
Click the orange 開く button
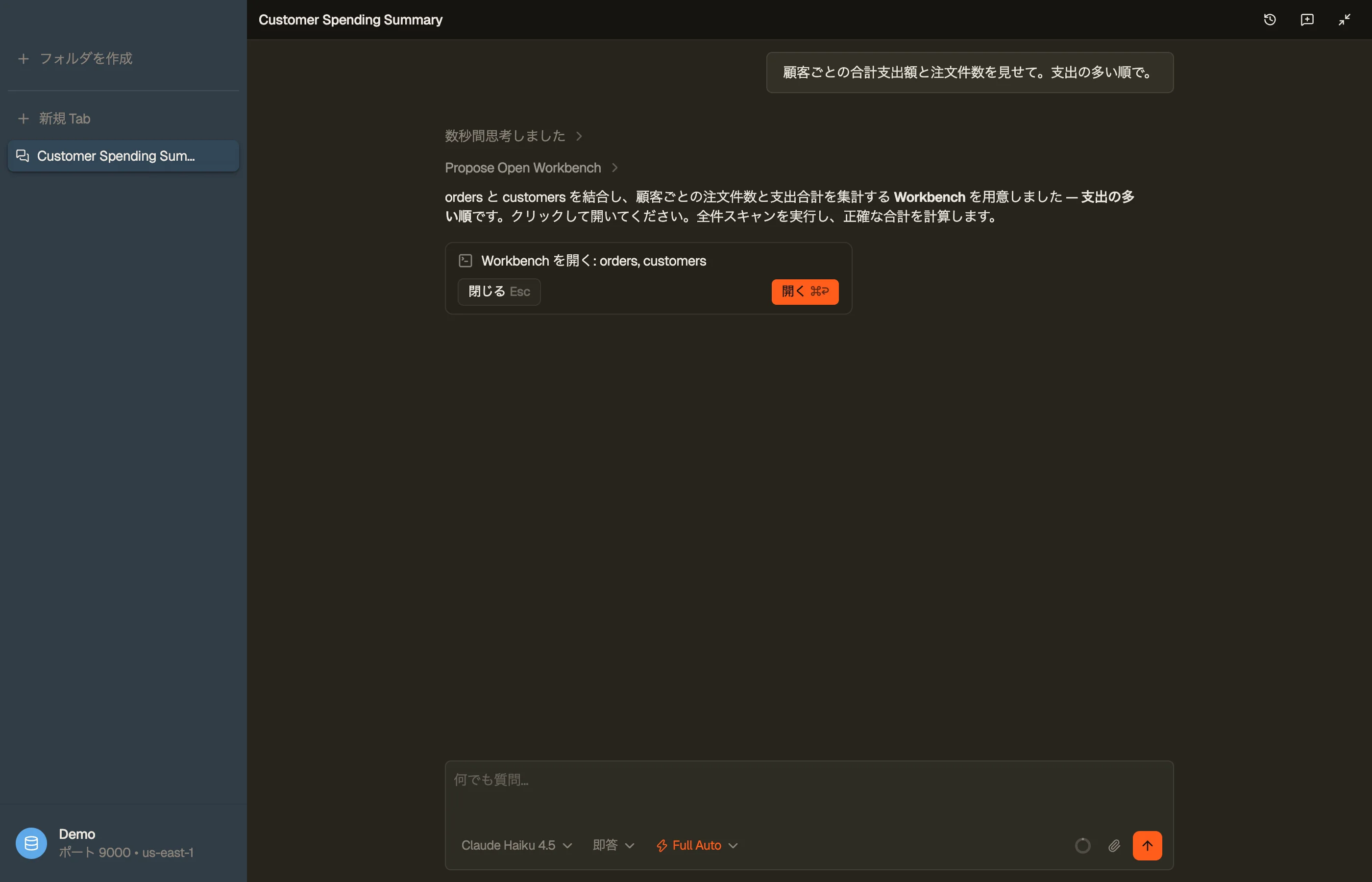(x=805, y=292)
